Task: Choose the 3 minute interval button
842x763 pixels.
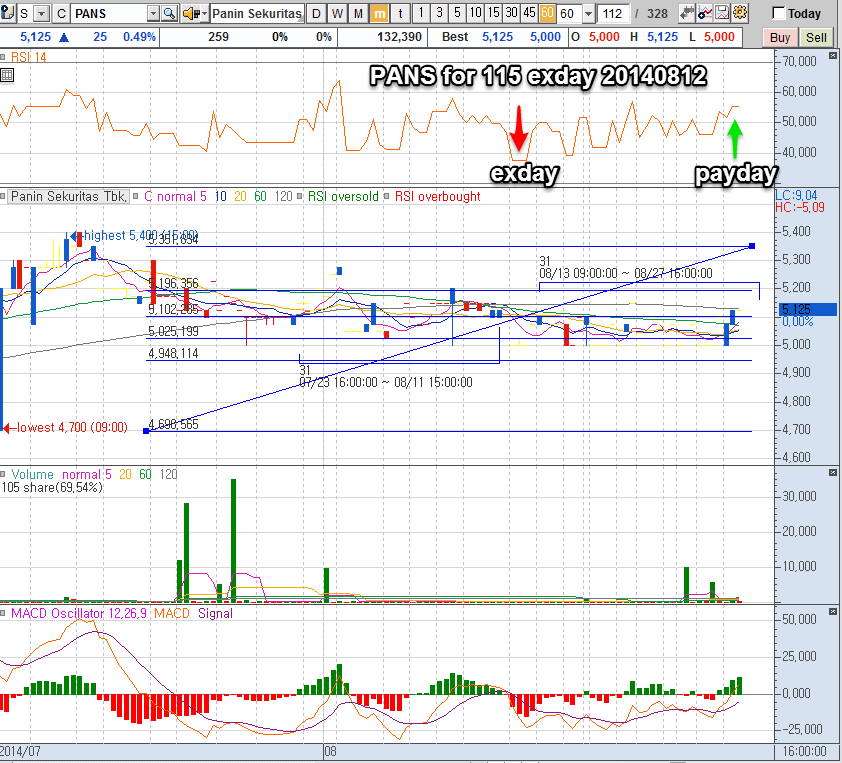Action: (439, 13)
